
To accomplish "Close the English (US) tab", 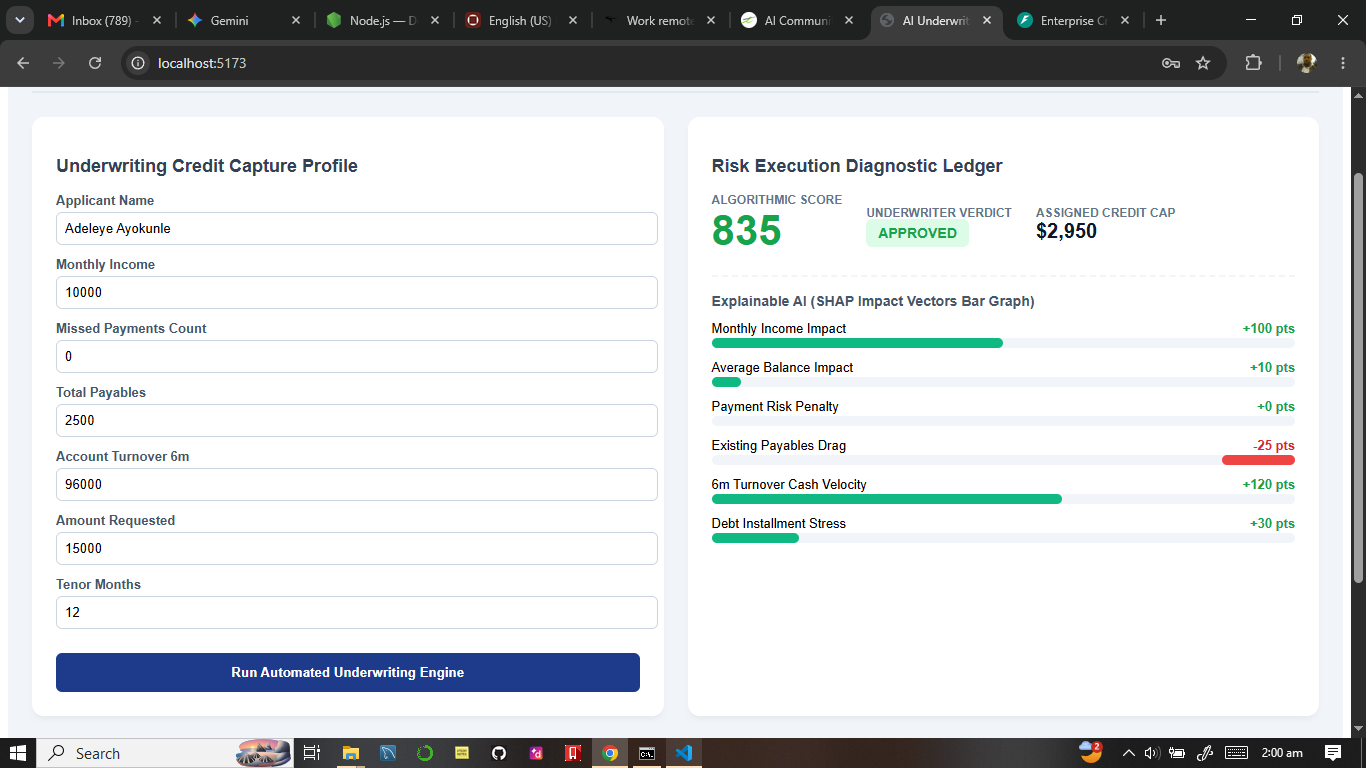I will point(571,20).
